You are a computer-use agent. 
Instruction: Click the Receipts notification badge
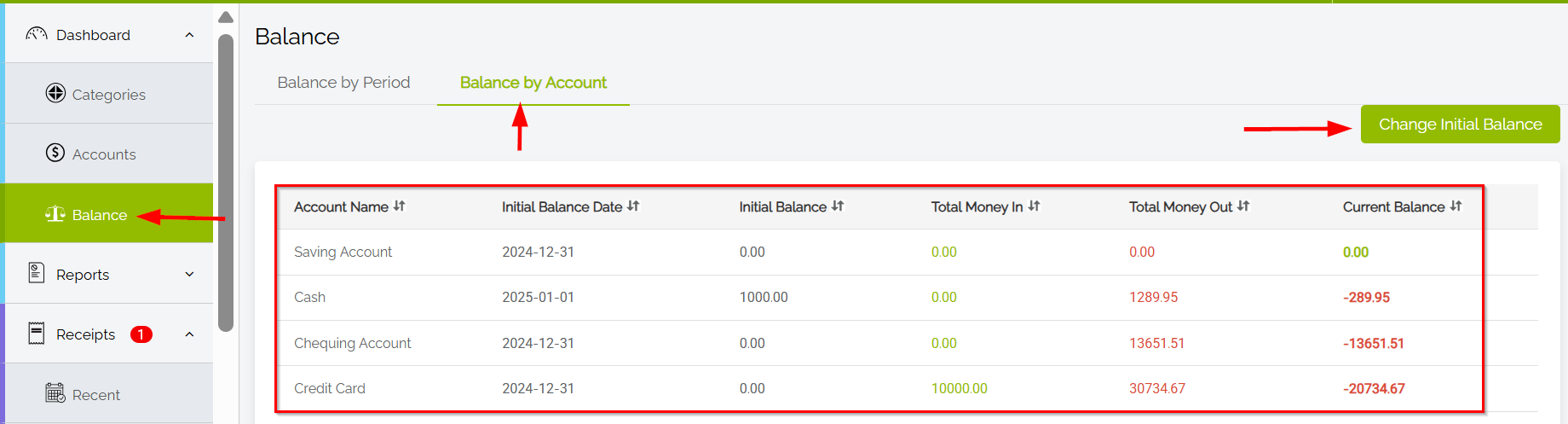(x=141, y=334)
